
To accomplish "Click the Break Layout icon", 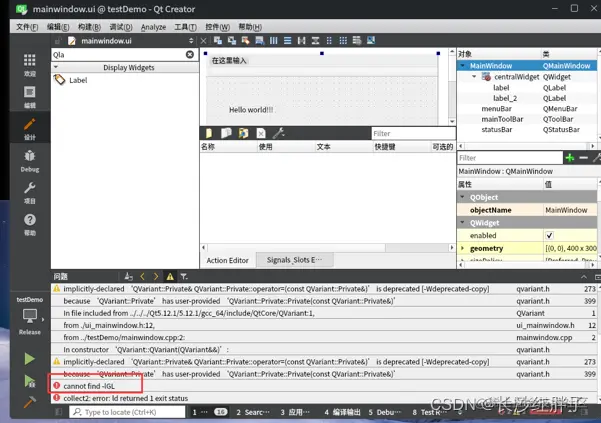I will (x=357, y=40).
